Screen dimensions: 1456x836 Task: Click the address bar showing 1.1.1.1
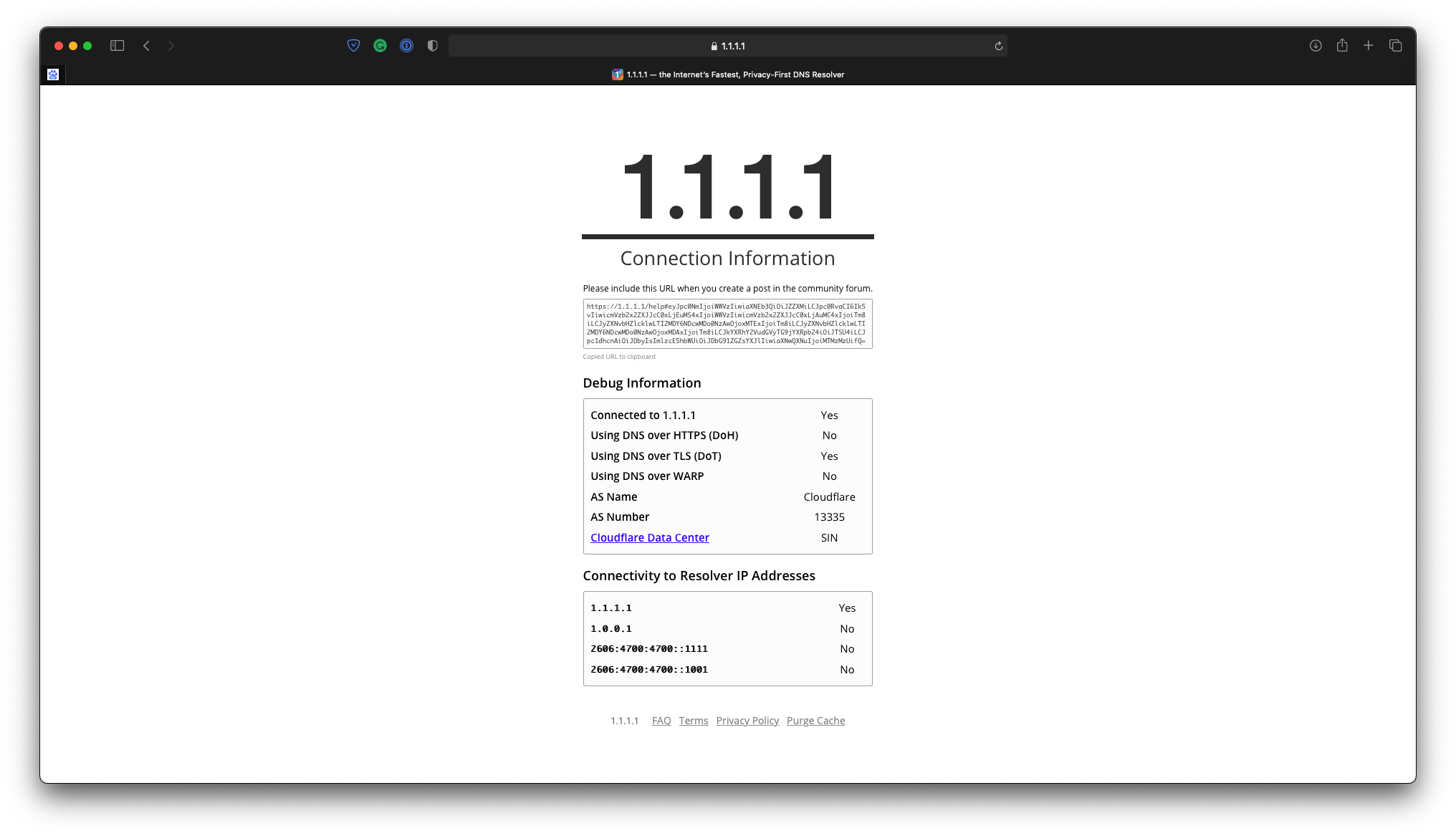[x=728, y=46]
